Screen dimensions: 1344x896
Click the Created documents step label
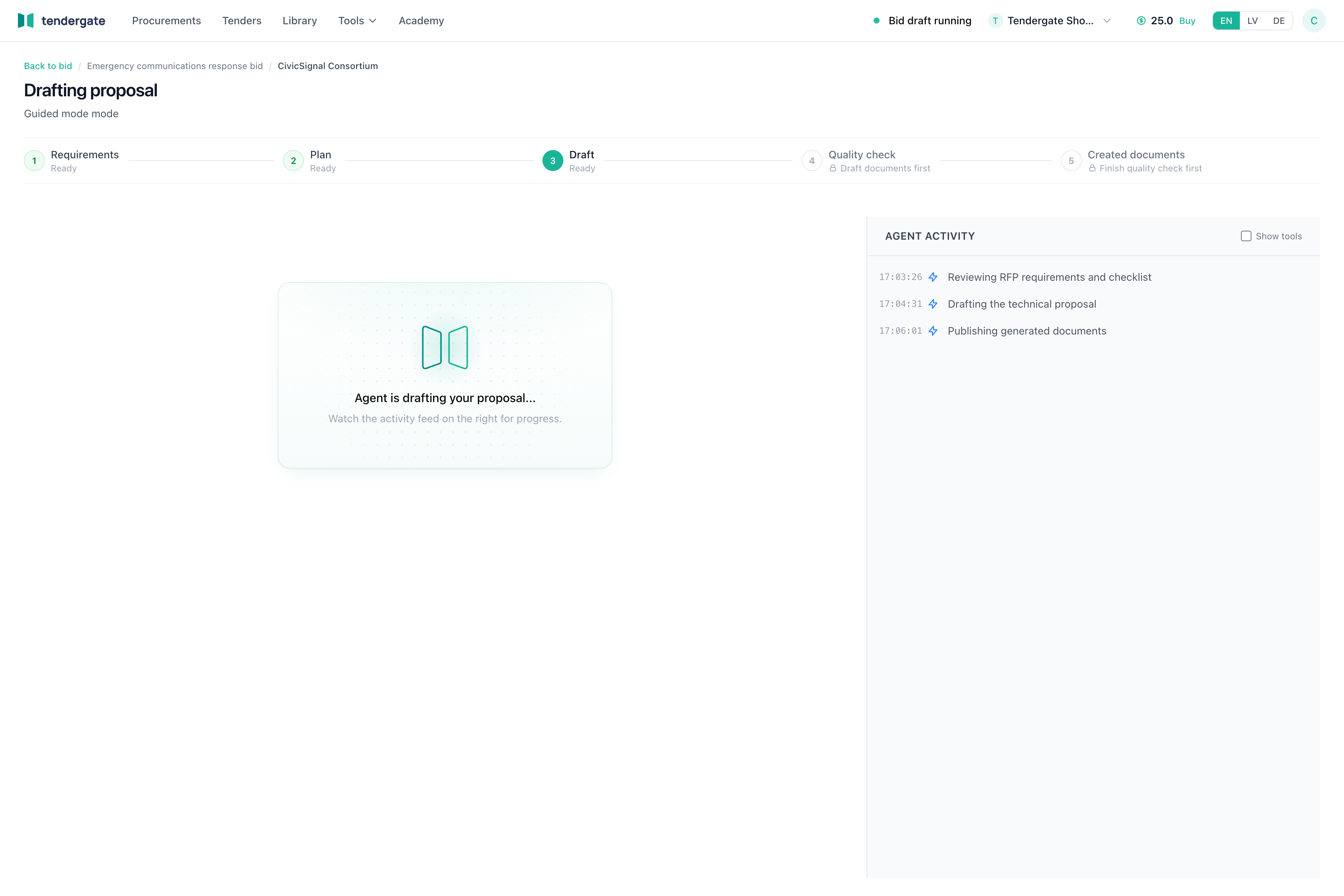1136,155
